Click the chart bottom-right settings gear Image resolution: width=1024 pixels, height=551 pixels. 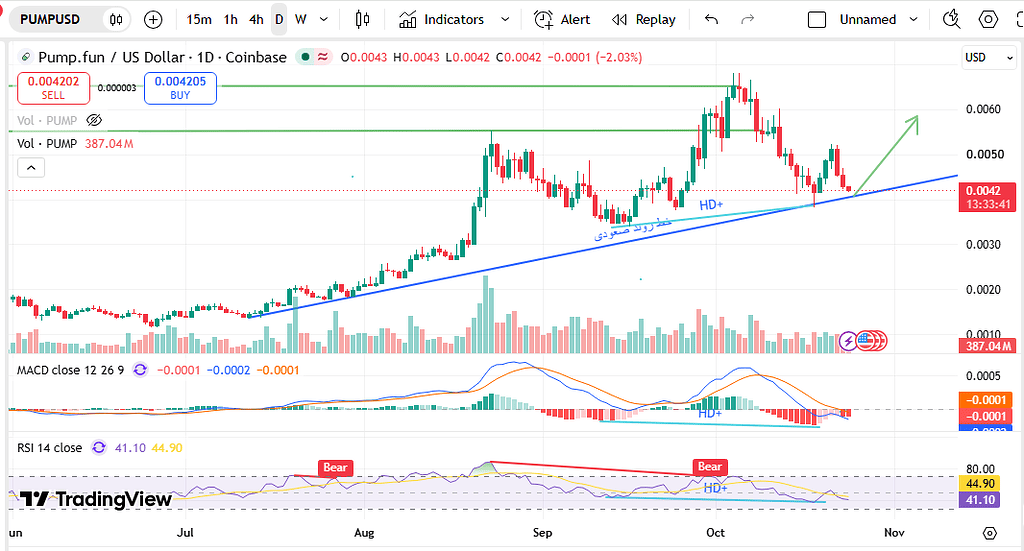click(989, 533)
